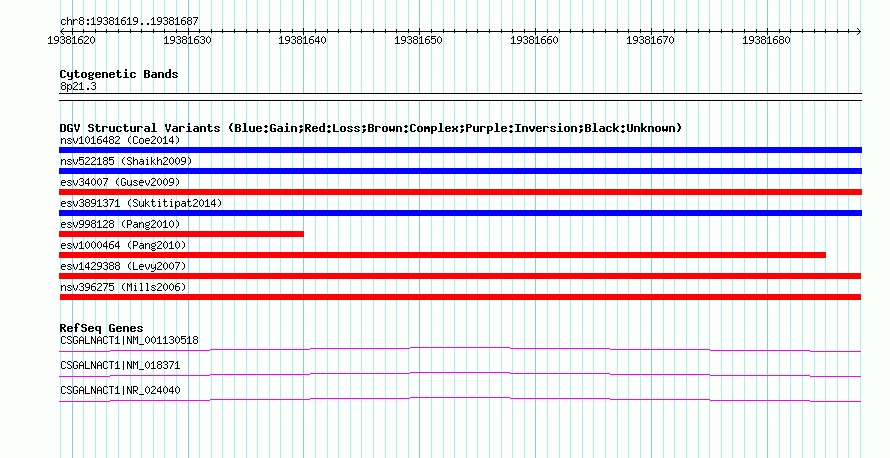The height and width of the screenshot is (458, 890).
Task: Click ruler tick label 19381670
Action: point(650,40)
